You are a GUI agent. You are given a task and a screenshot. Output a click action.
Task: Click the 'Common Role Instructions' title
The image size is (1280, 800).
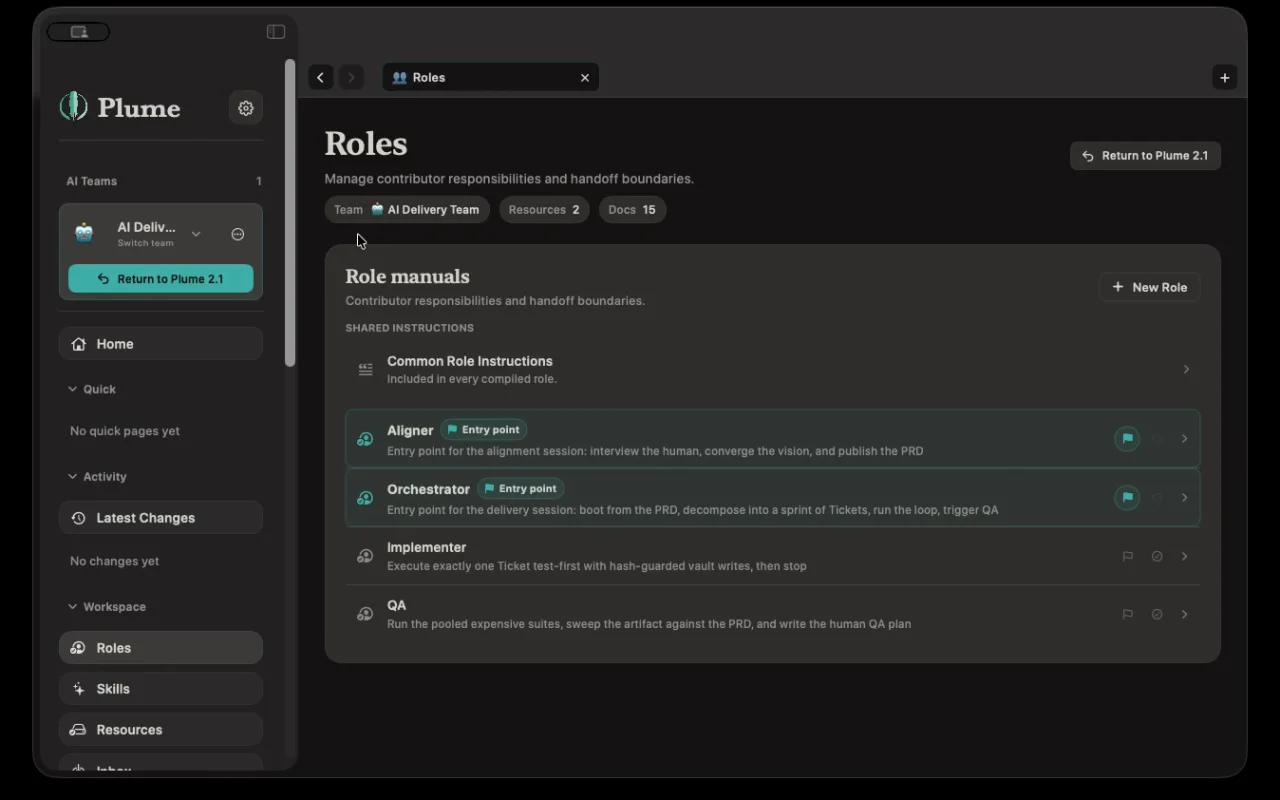pyautogui.click(x=470, y=361)
